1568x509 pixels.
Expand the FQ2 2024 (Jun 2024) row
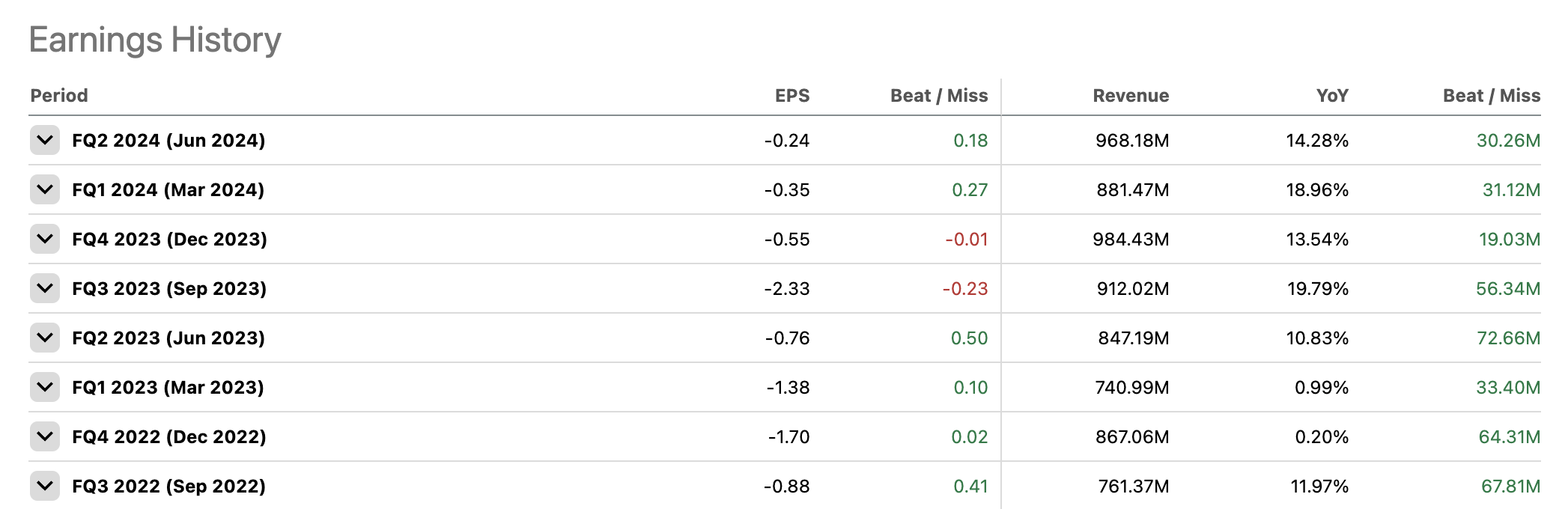click(x=45, y=140)
